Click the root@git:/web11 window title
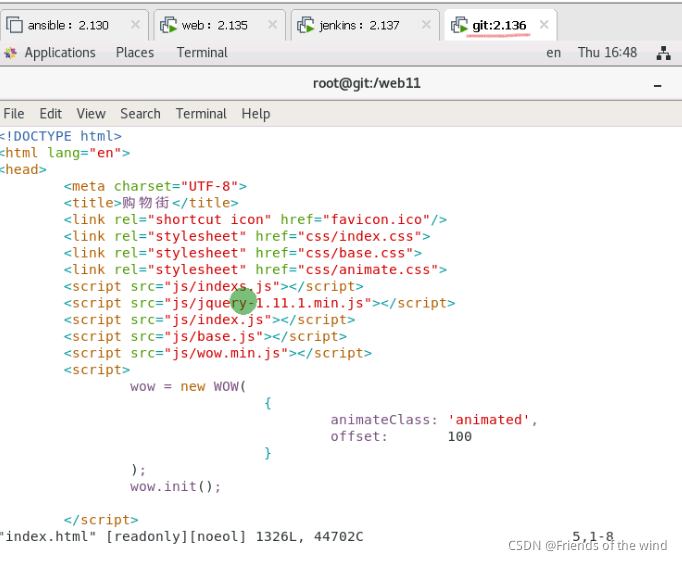The image size is (682, 561). click(x=367, y=83)
